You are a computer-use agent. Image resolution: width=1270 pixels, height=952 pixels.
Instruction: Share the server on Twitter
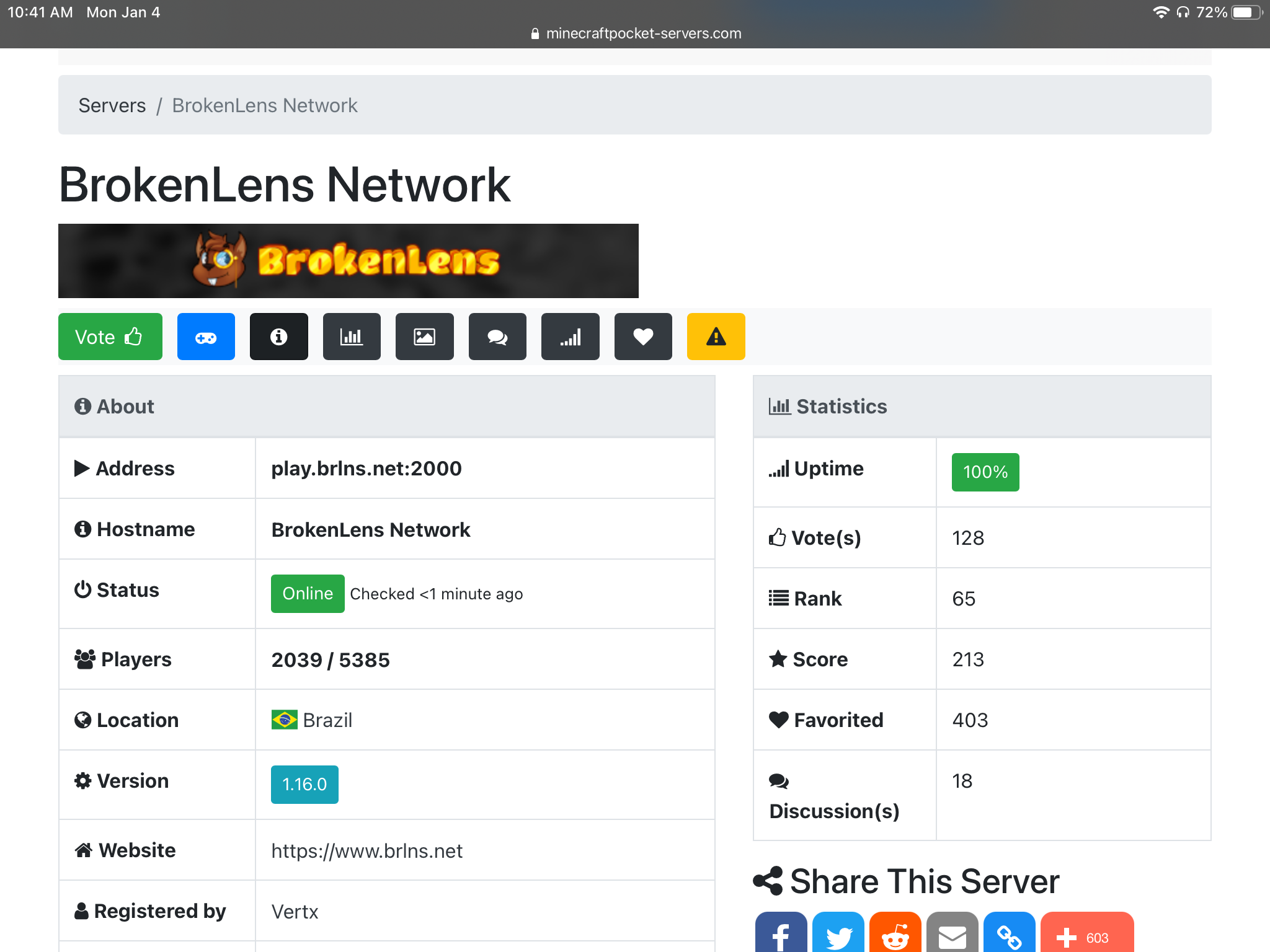(x=838, y=932)
